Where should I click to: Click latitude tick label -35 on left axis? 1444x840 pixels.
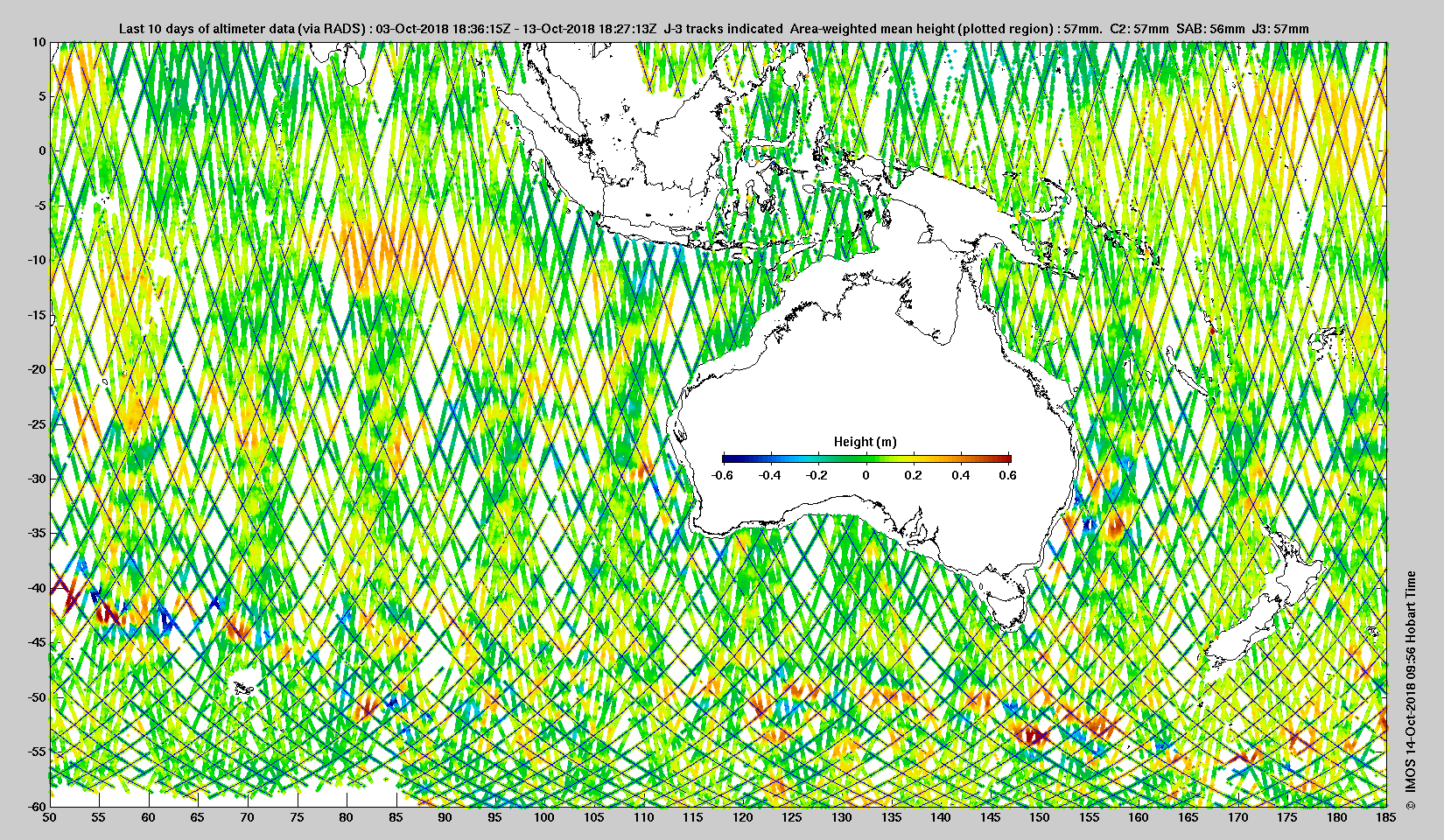(36, 534)
